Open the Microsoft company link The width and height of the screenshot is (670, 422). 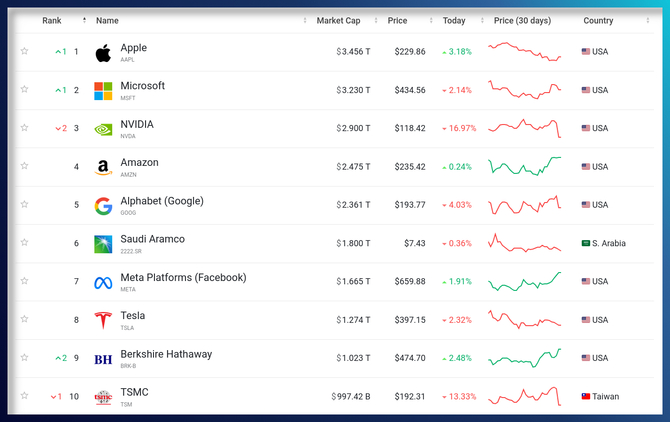pyautogui.click(x=142, y=86)
